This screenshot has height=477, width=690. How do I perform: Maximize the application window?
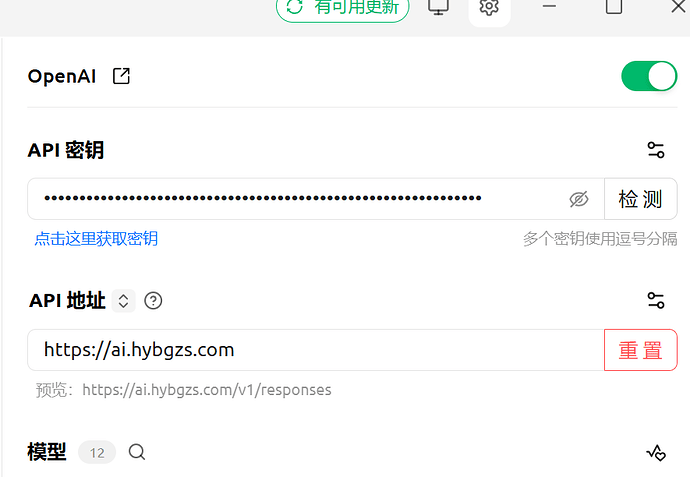[x=614, y=6]
